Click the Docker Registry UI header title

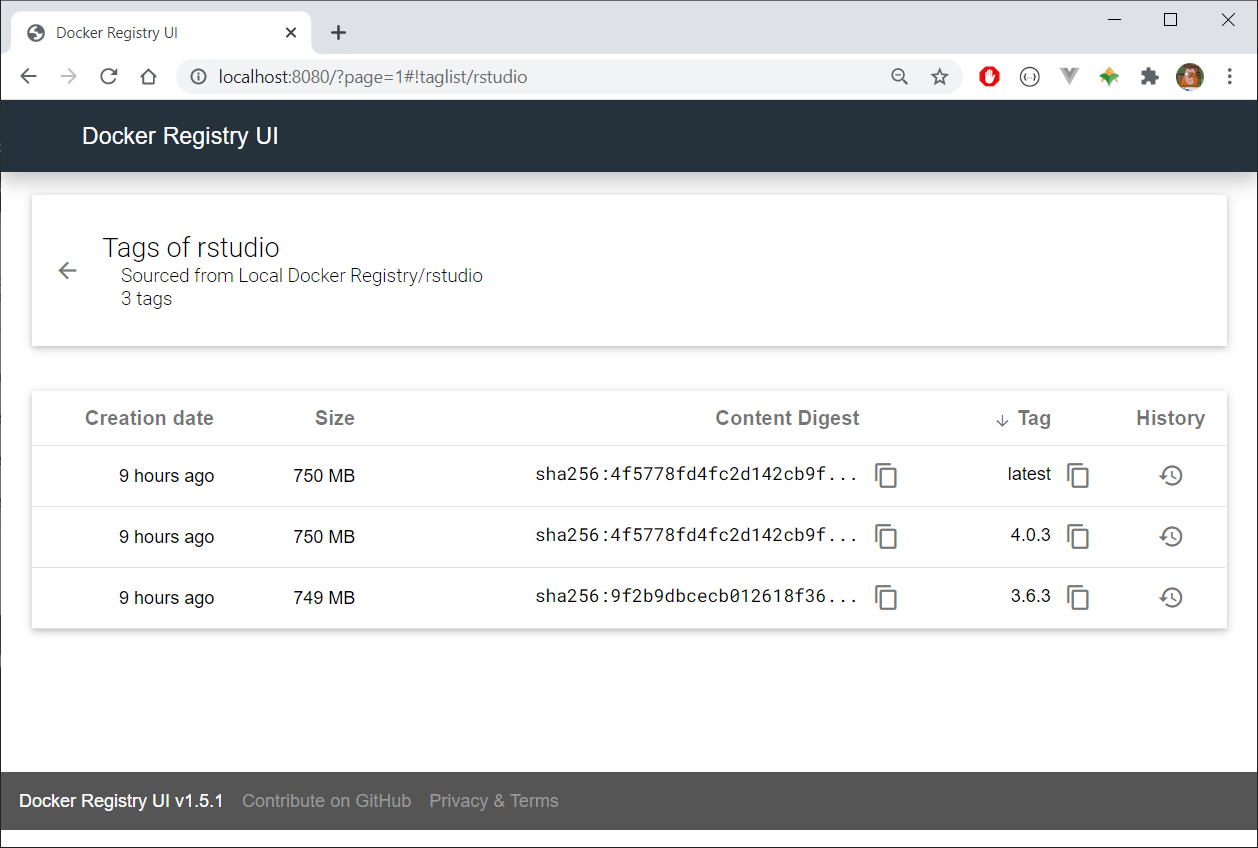tap(180, 136)
